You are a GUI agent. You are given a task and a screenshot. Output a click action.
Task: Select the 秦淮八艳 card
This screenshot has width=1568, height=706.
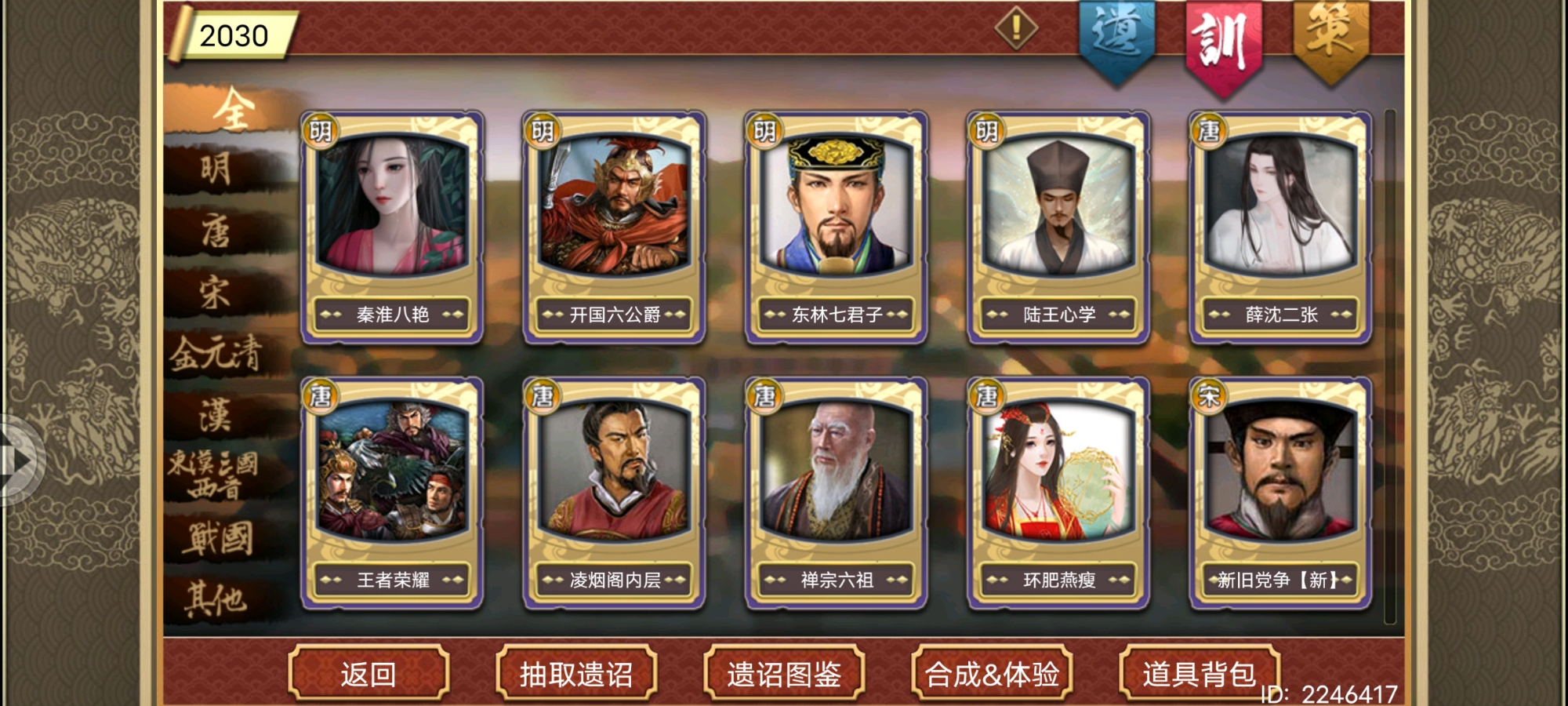392,227
